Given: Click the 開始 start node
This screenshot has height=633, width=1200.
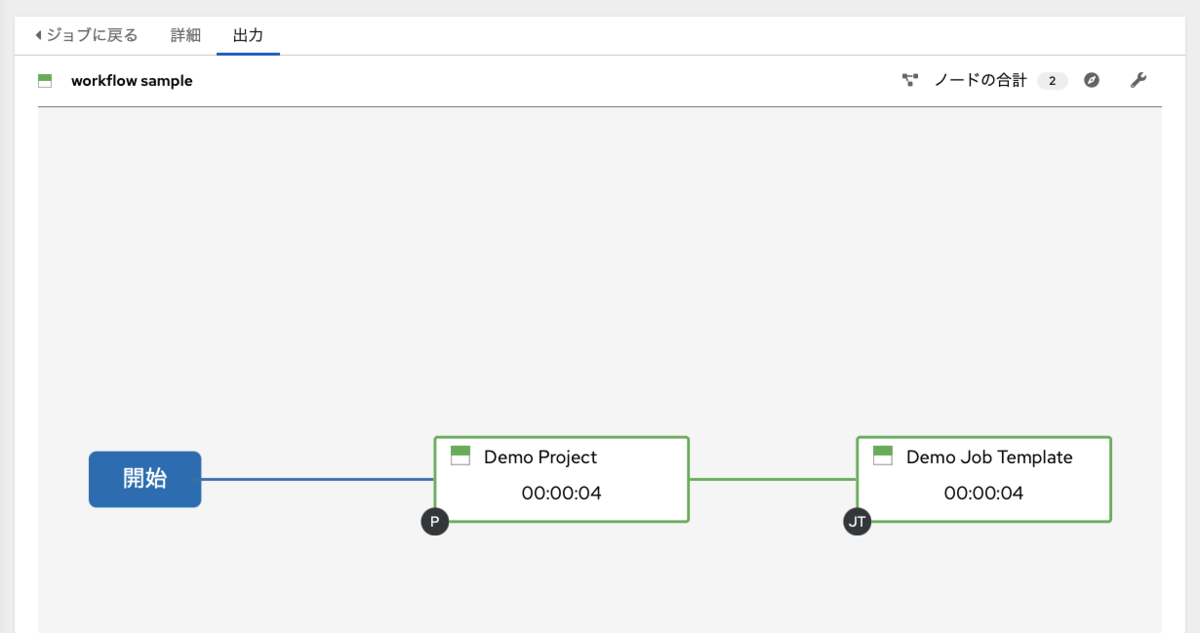Looking at the screenshot, I should 145,479.
